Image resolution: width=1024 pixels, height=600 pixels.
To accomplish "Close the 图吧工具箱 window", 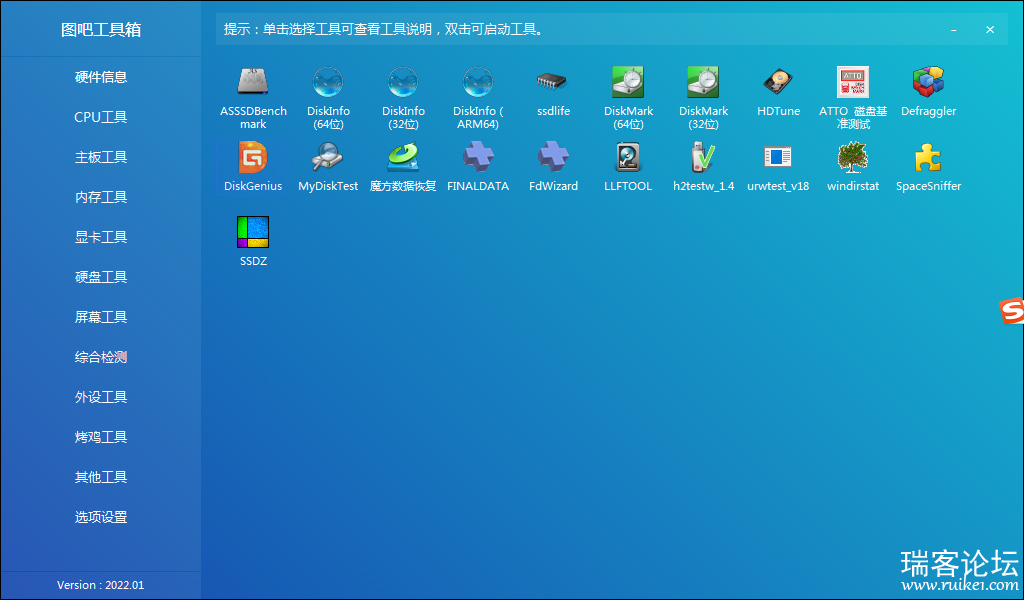I will (x=990, y=30).
